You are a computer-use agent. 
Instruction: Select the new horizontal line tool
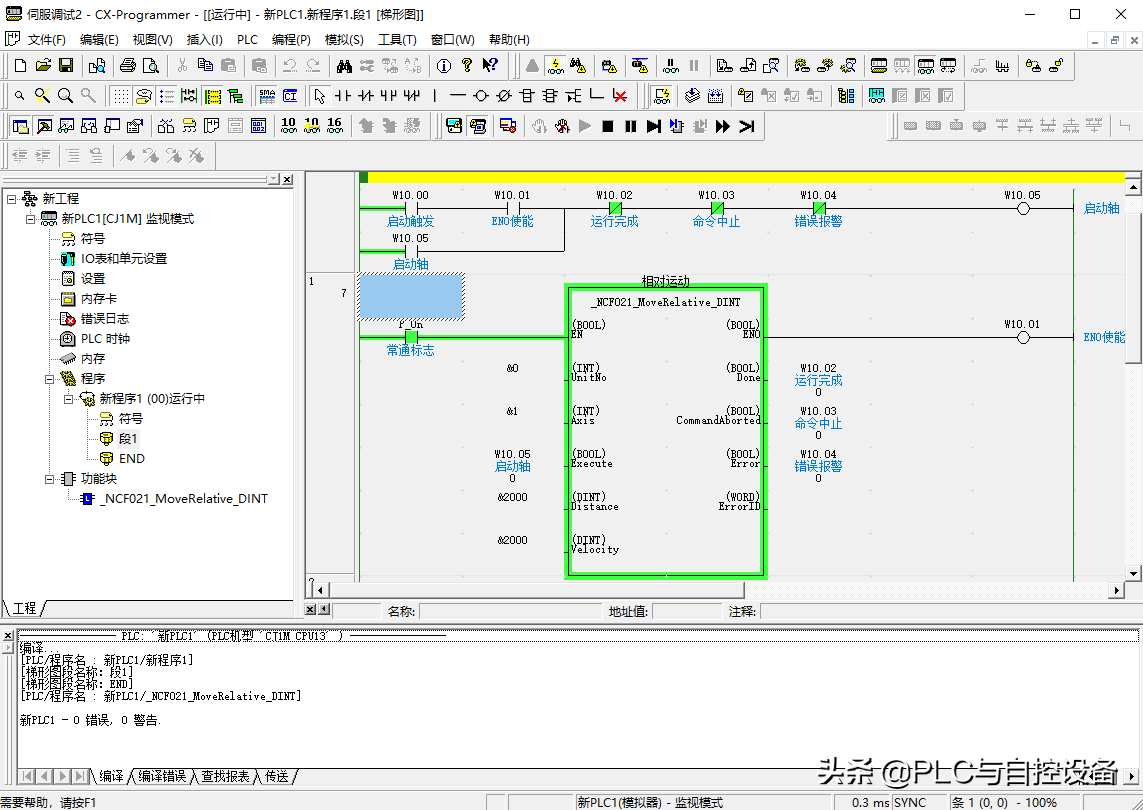pos(457,96)
